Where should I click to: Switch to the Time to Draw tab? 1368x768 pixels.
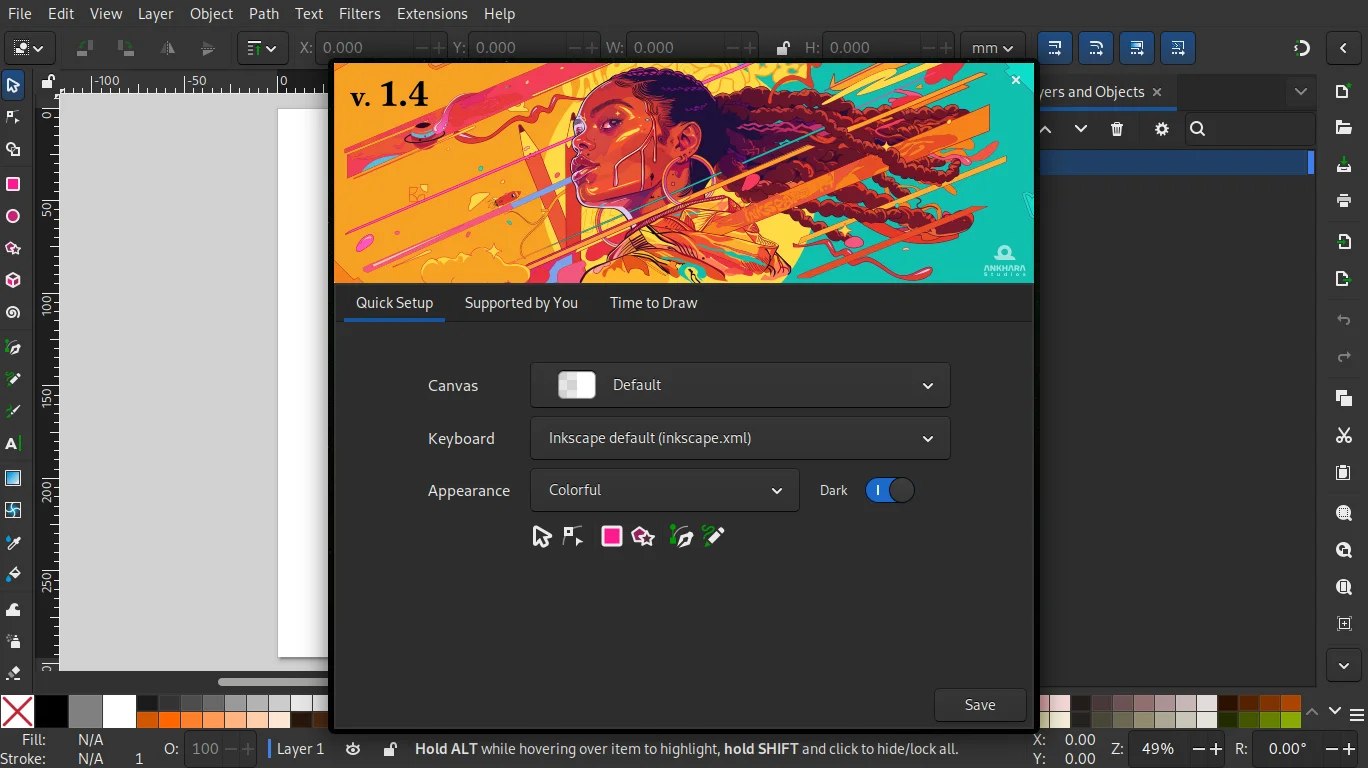(652, 303)
